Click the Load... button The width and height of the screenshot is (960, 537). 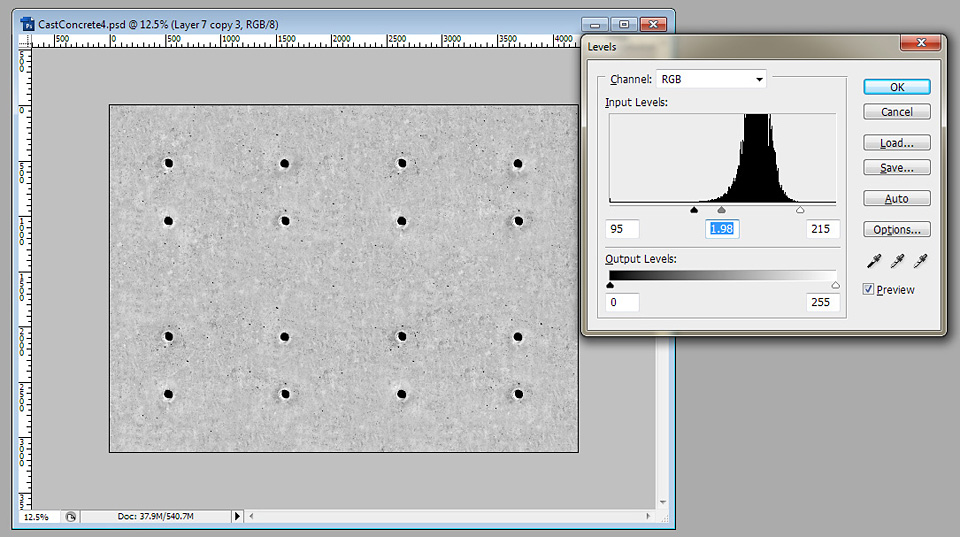[897, 143]
